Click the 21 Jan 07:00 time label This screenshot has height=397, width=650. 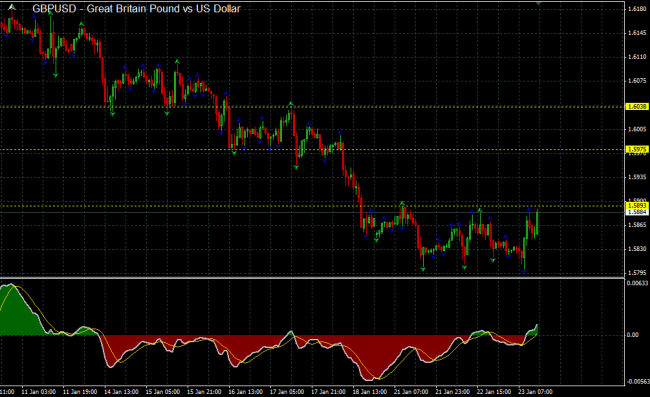(x=411, y=392)
